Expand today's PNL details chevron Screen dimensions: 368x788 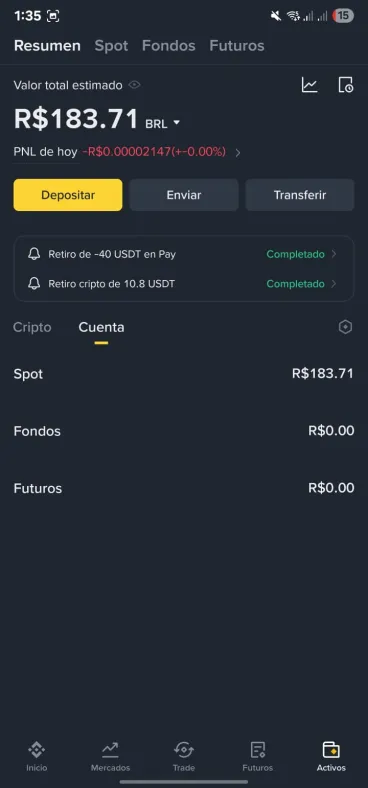pos(238,153)
